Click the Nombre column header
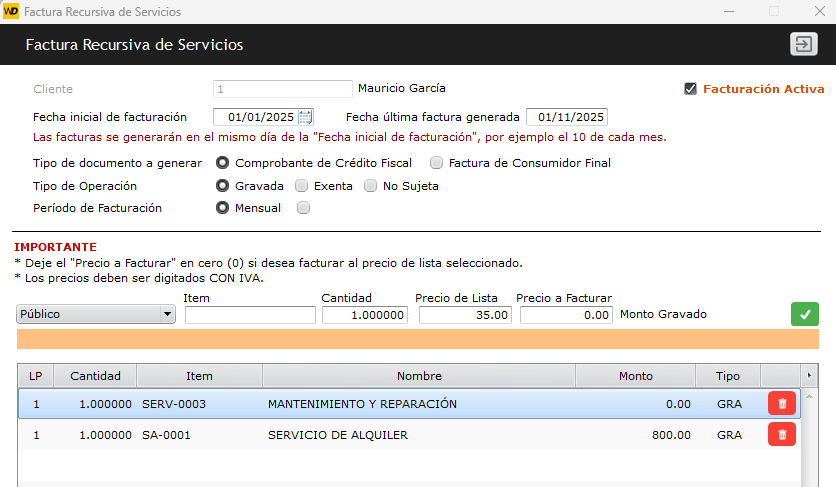 click(419, 376)
